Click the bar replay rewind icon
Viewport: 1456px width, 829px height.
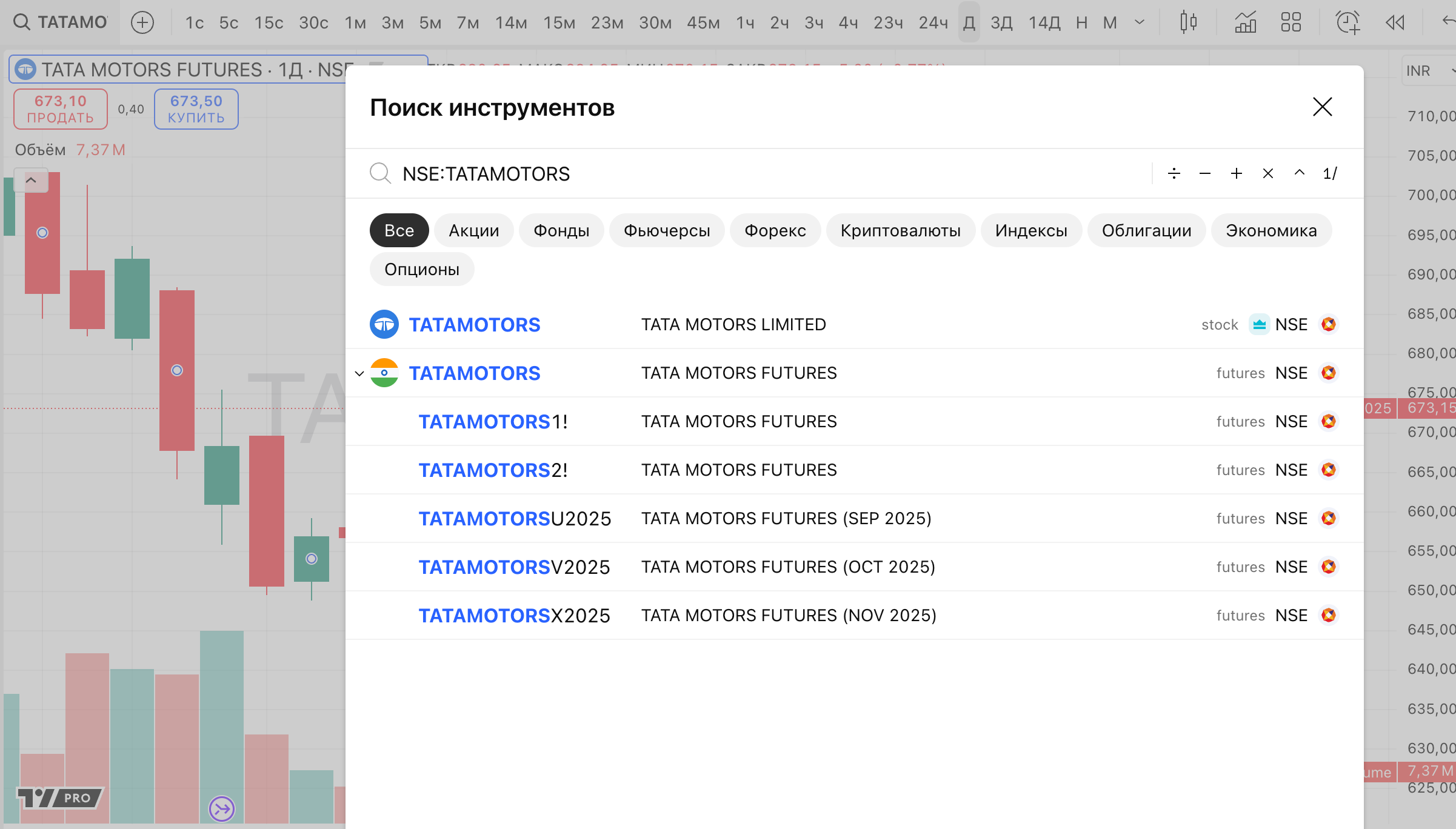tap(1395, 23)
